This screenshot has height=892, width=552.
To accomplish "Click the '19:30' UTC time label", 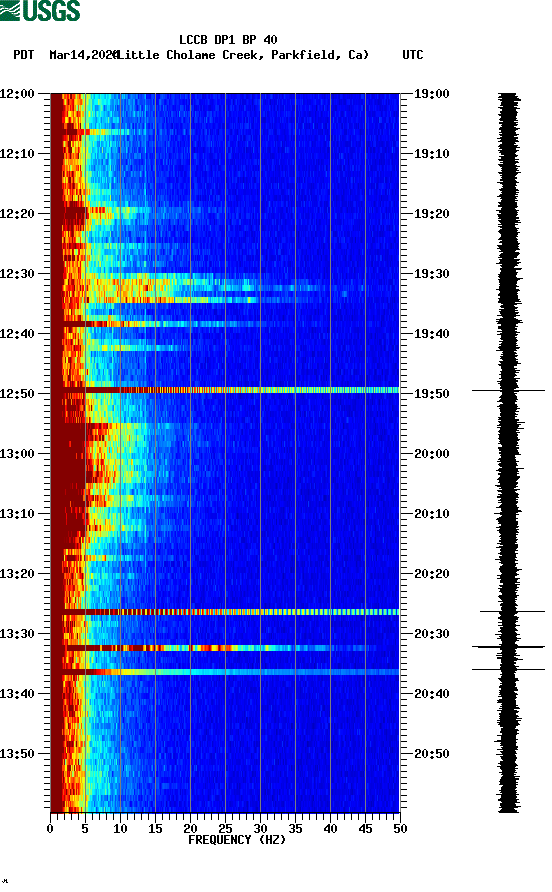I will point(431,274).
